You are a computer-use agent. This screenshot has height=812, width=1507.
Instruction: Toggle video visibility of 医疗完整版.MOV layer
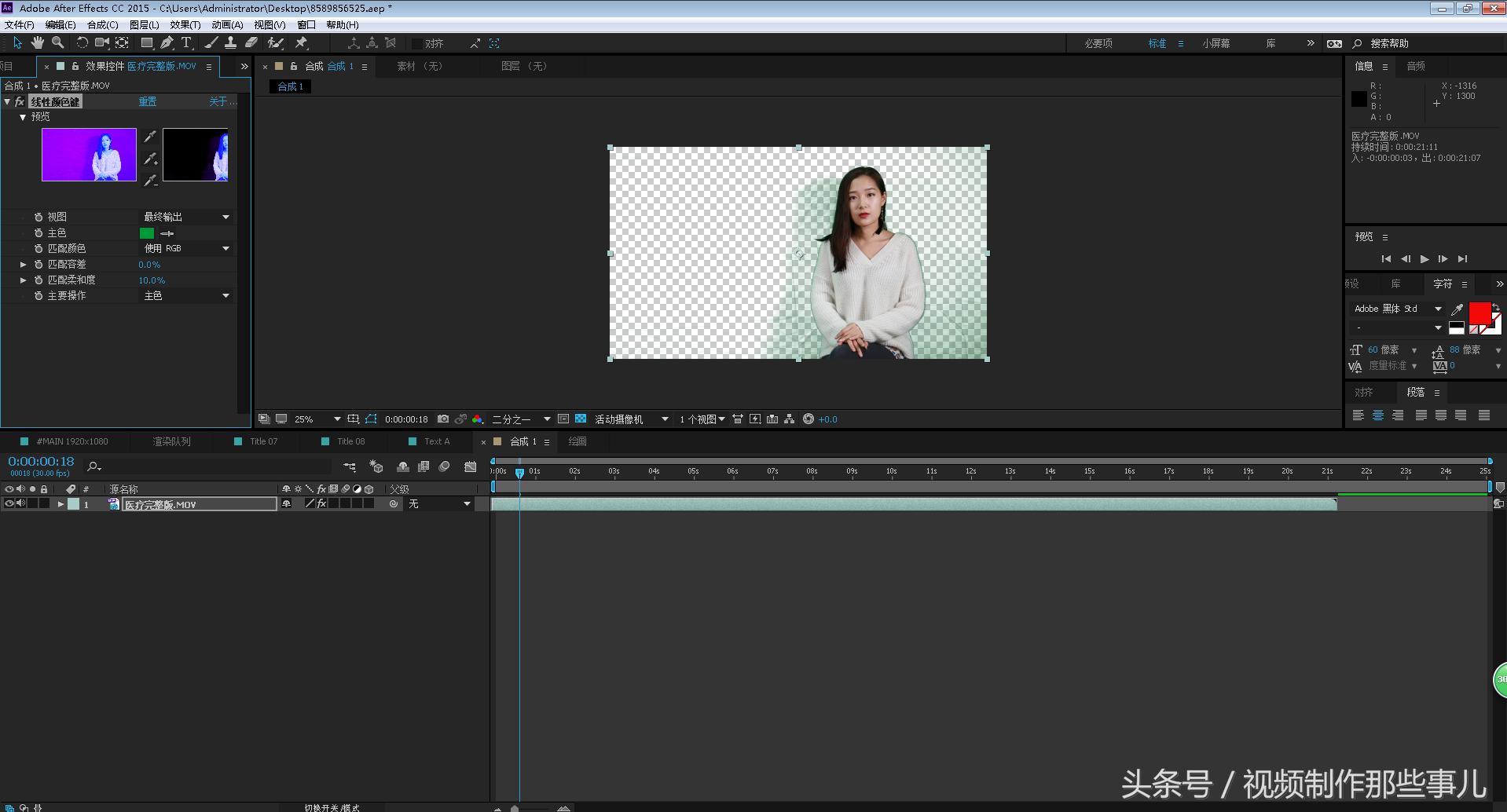[x=9, y=504]
